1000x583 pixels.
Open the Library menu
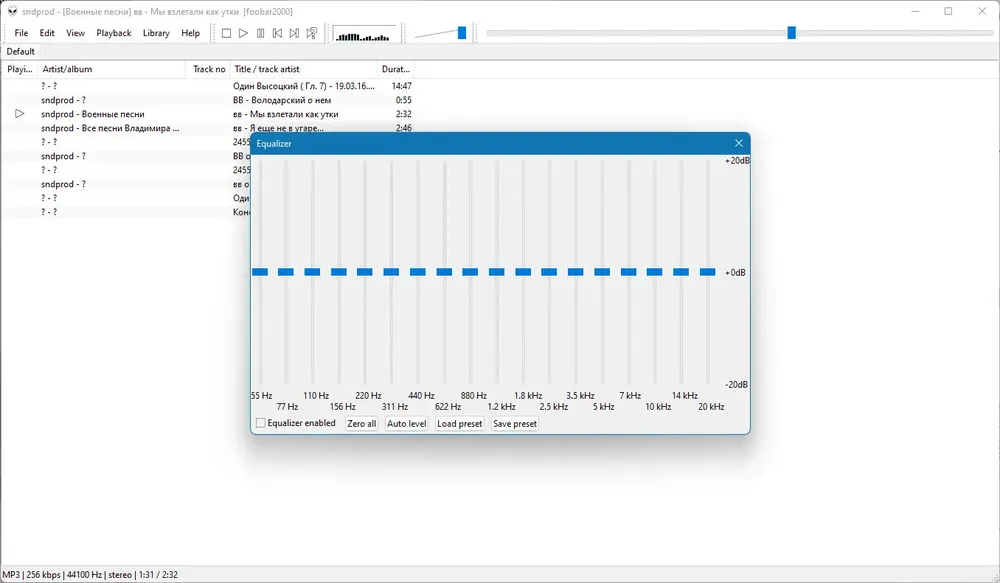point(156,33)
